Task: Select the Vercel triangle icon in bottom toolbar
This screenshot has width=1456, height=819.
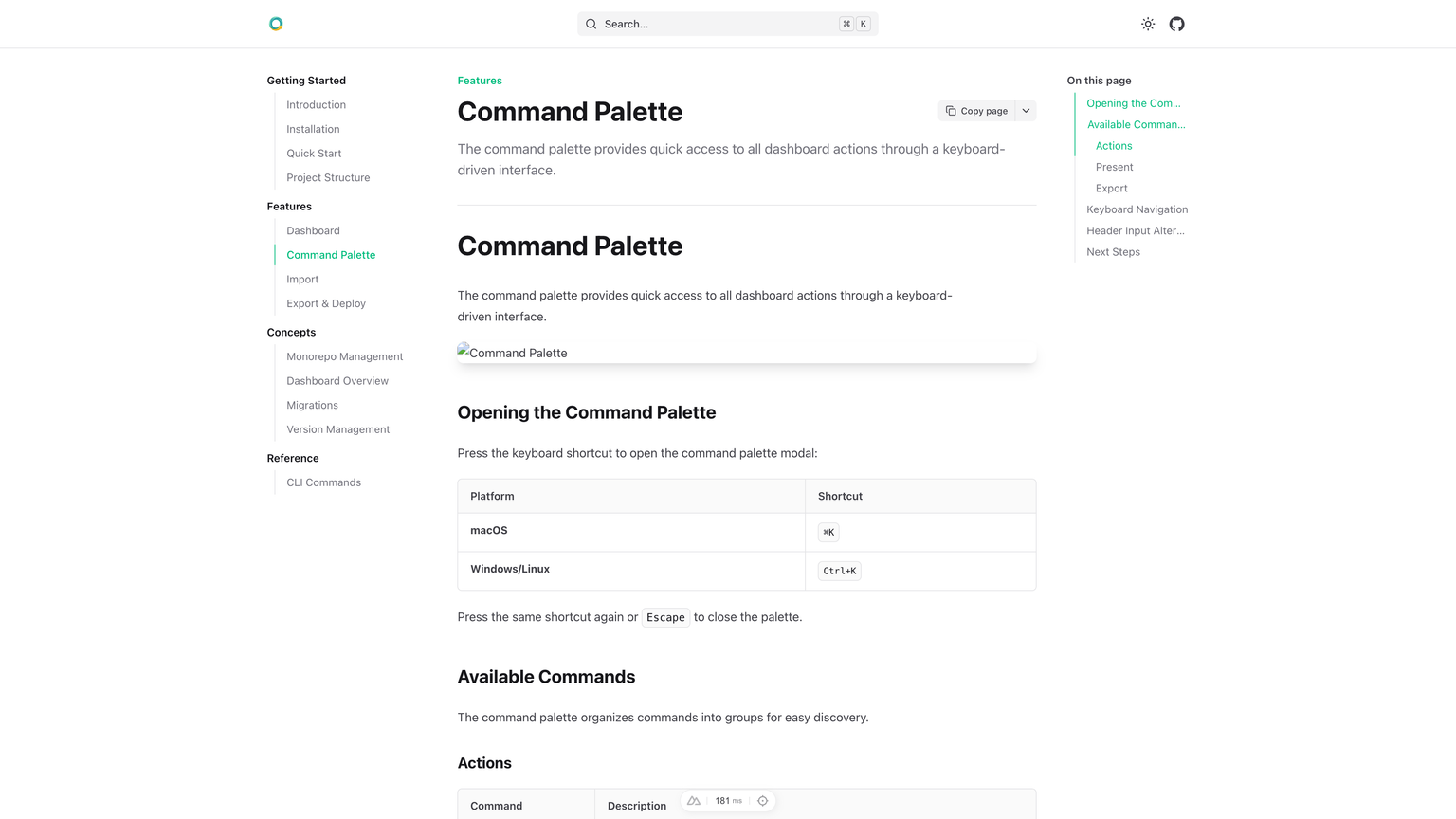Action: coord(693,800)
